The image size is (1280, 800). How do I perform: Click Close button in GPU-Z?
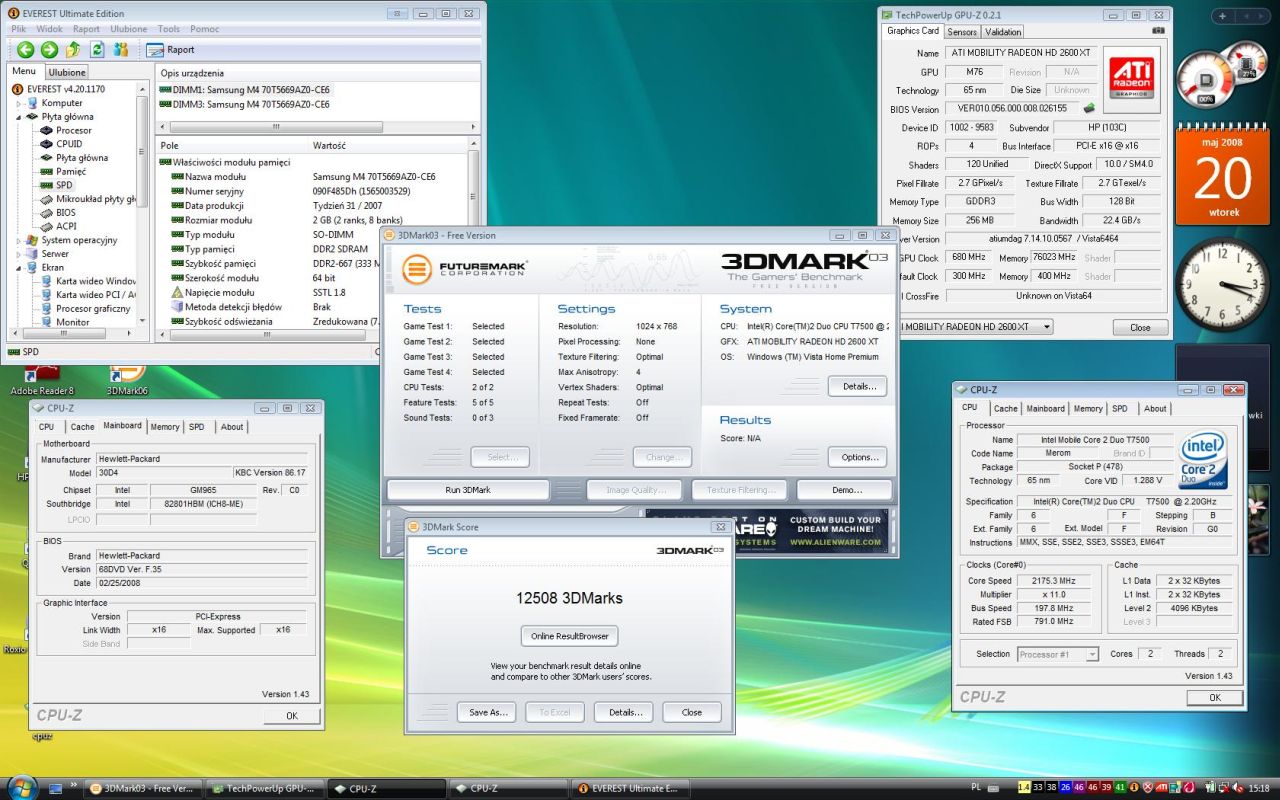(x=1140, y=327)
